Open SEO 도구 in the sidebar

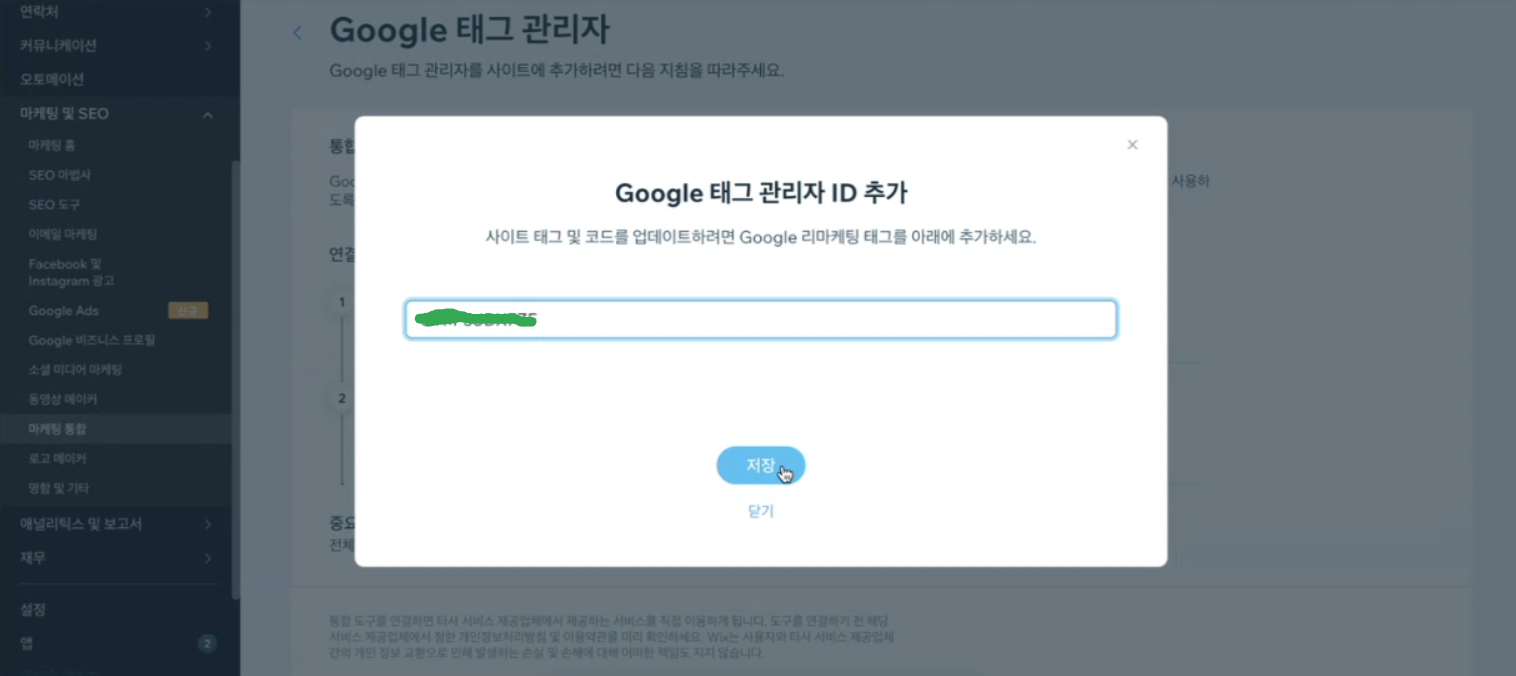point(54,204)
